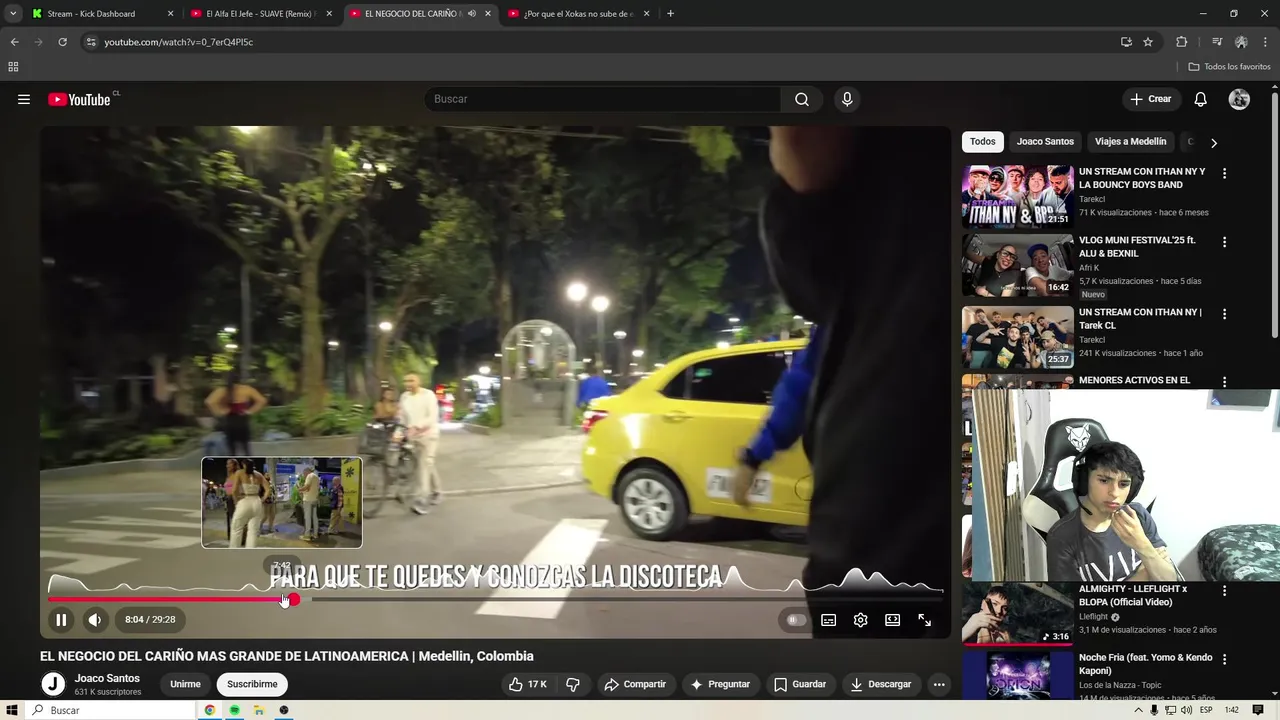Select the Joaco Santos filter chip
This screenshot has height=720, width=1280.
(x=1045, y=142)
